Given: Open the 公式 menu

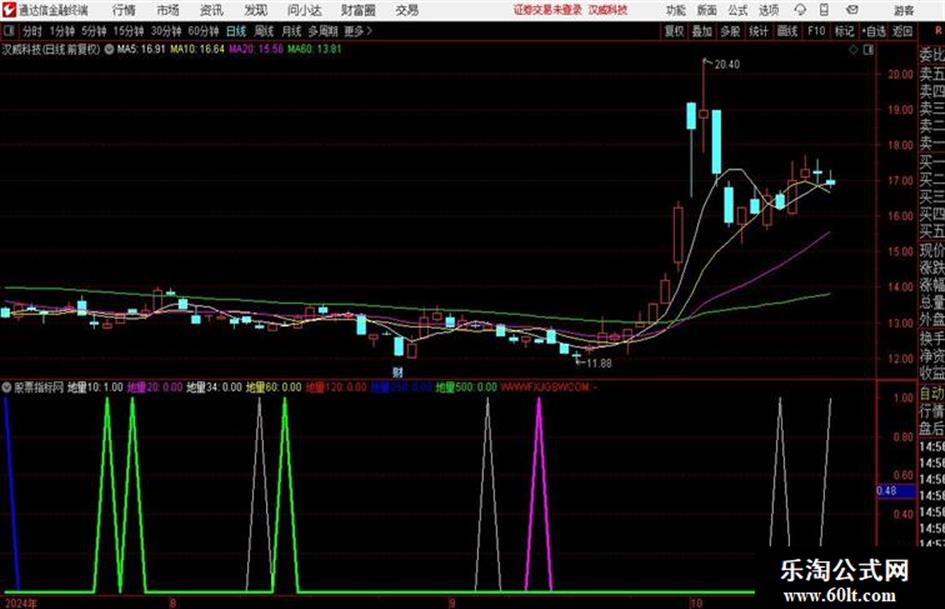Looking at the screenshot, I should point(738,10).
